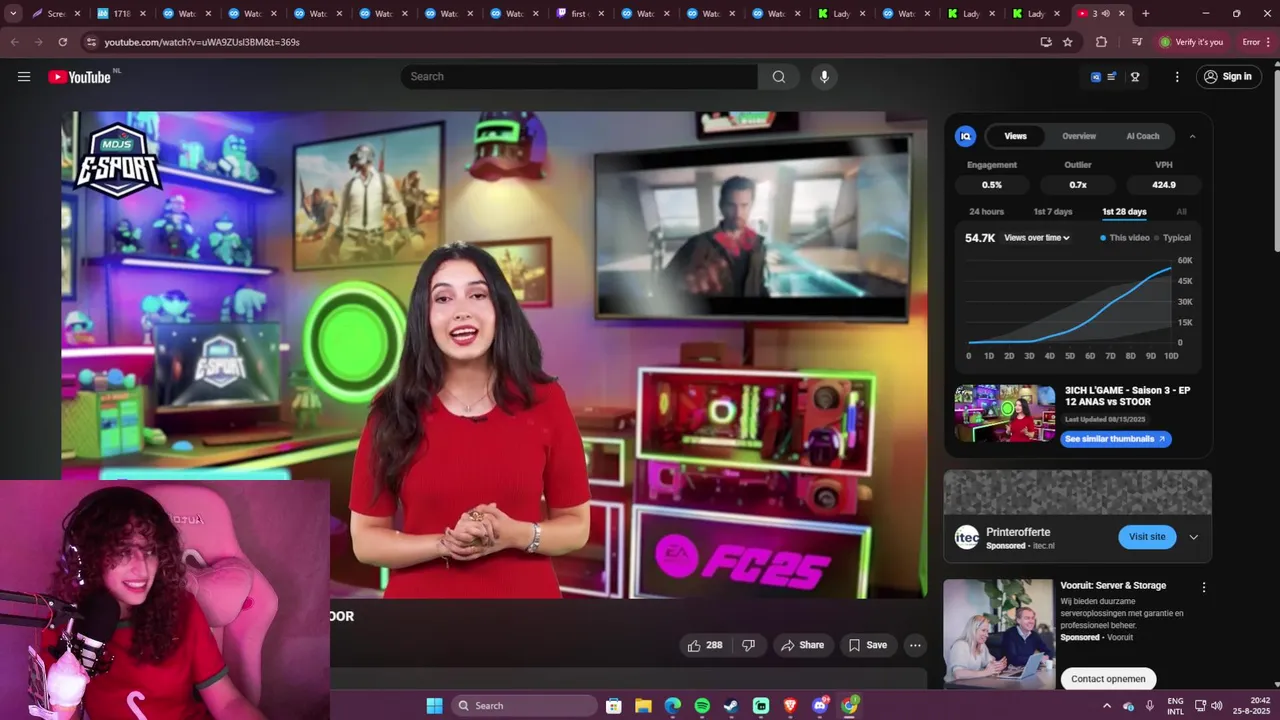Viewport: 1280px width, 720px height.
Task: Toggle the This video legend series
Action: pos(1125,238)
